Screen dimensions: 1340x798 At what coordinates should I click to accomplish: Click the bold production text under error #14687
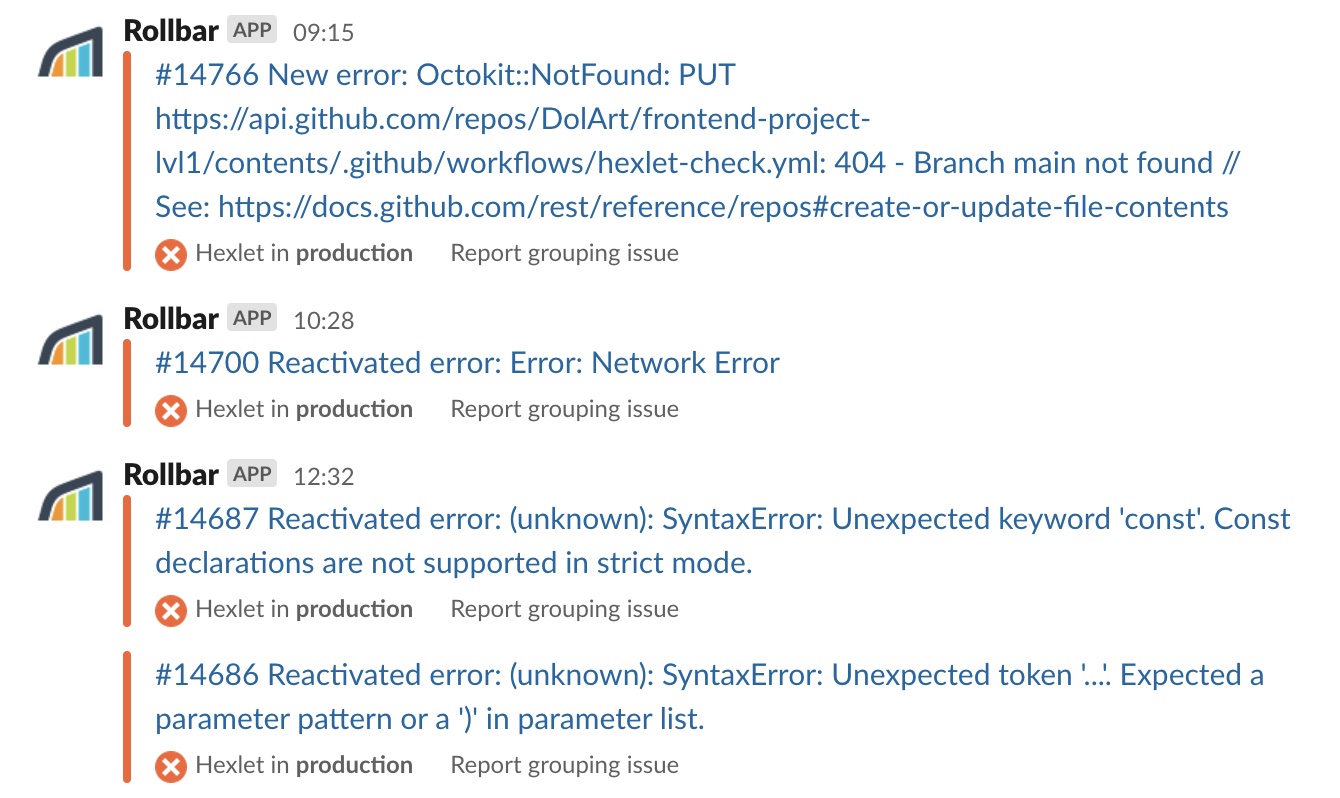(355, 609)
